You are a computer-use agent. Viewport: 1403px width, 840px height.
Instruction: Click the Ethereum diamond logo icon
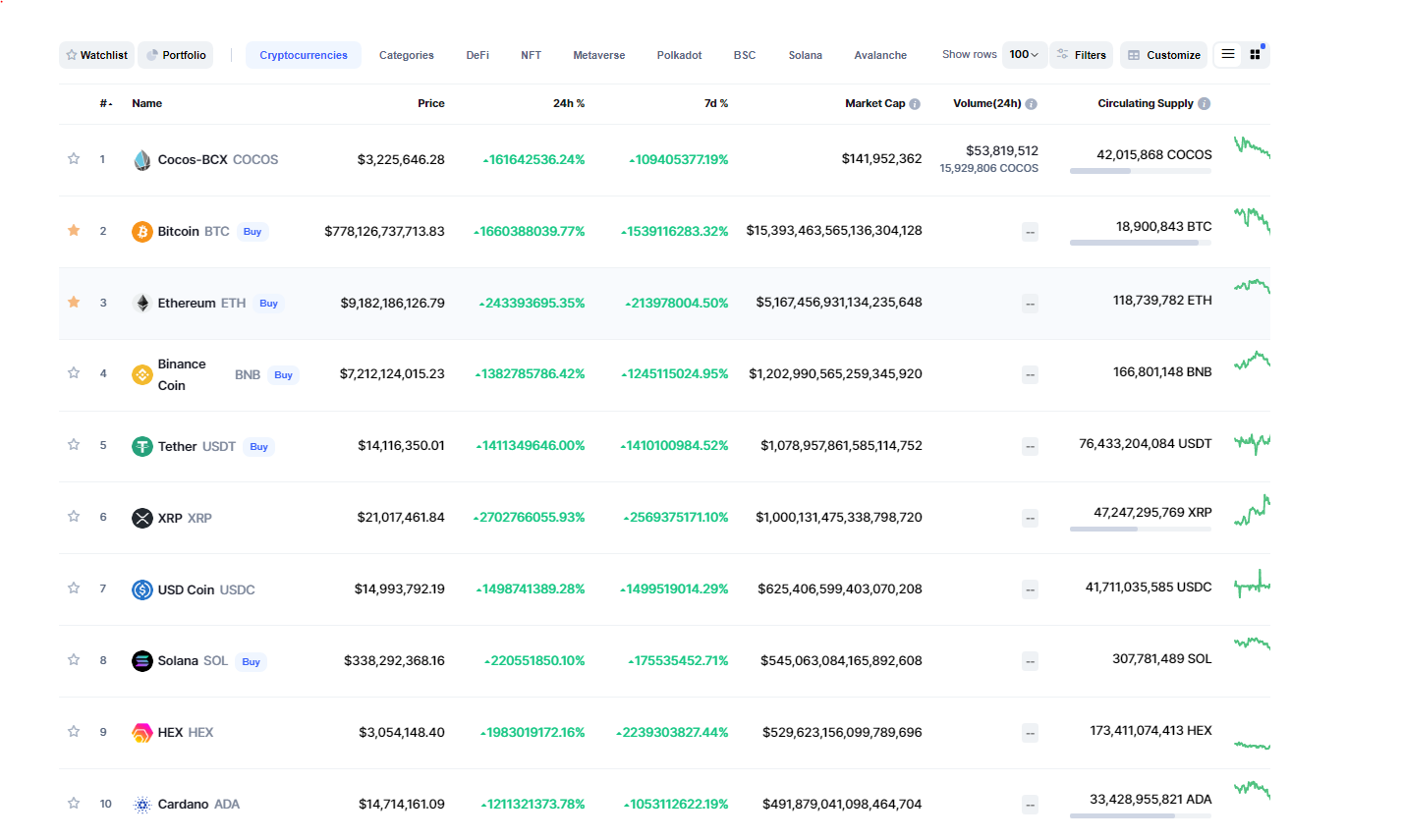click(x=142, y=304)
